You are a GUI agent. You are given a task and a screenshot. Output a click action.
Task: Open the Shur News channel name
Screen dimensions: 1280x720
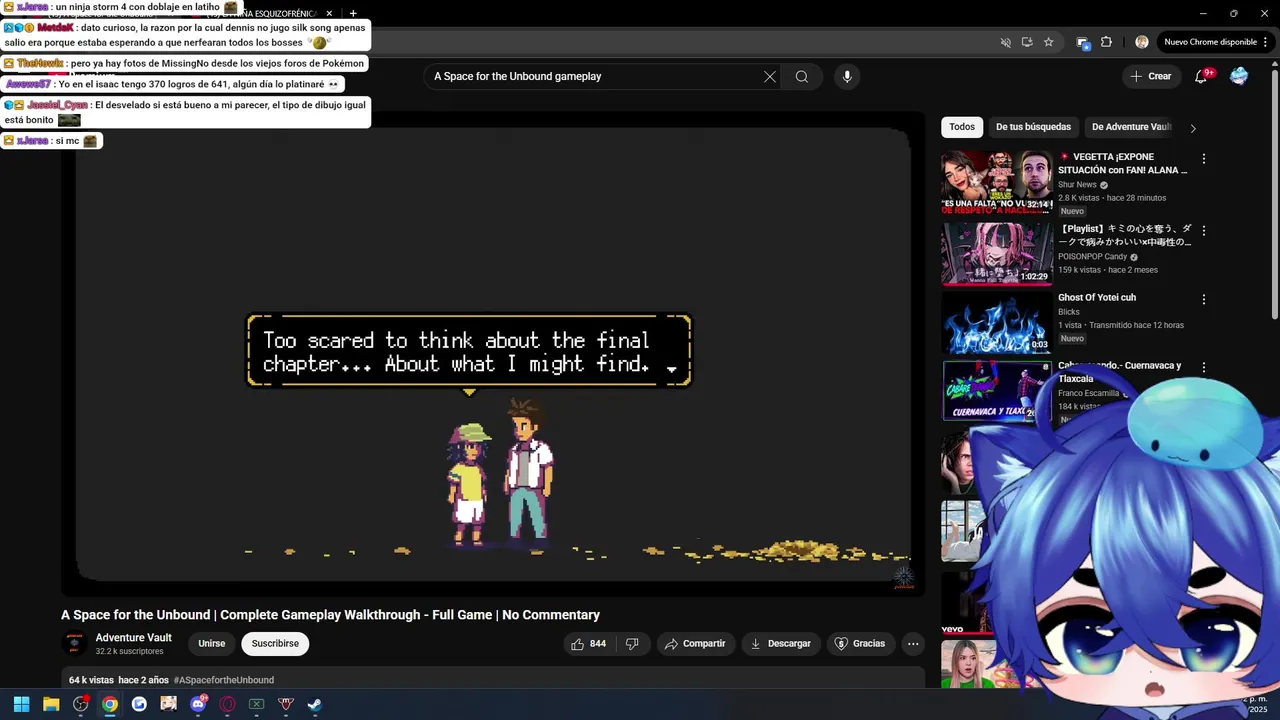pos(1077,185)
